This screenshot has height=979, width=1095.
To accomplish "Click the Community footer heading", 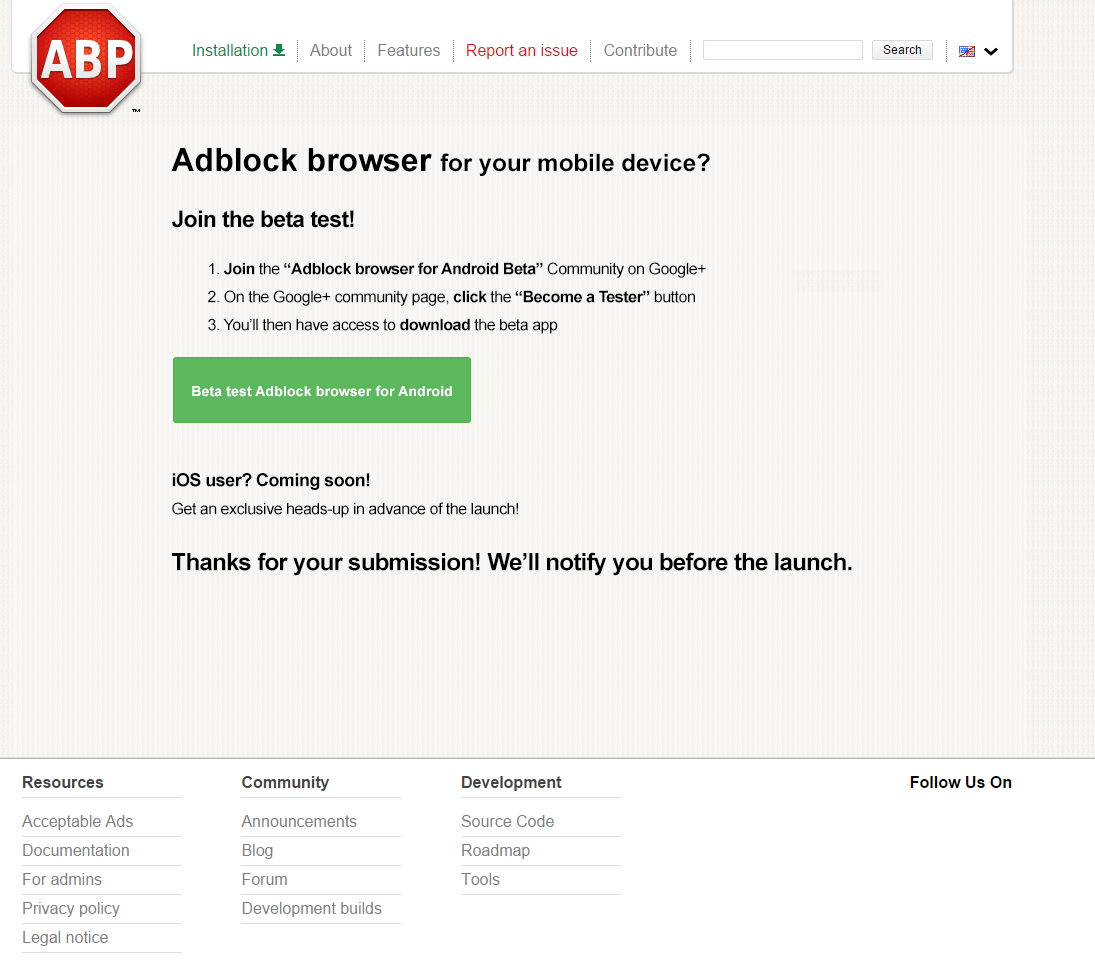I will [285, 782].
